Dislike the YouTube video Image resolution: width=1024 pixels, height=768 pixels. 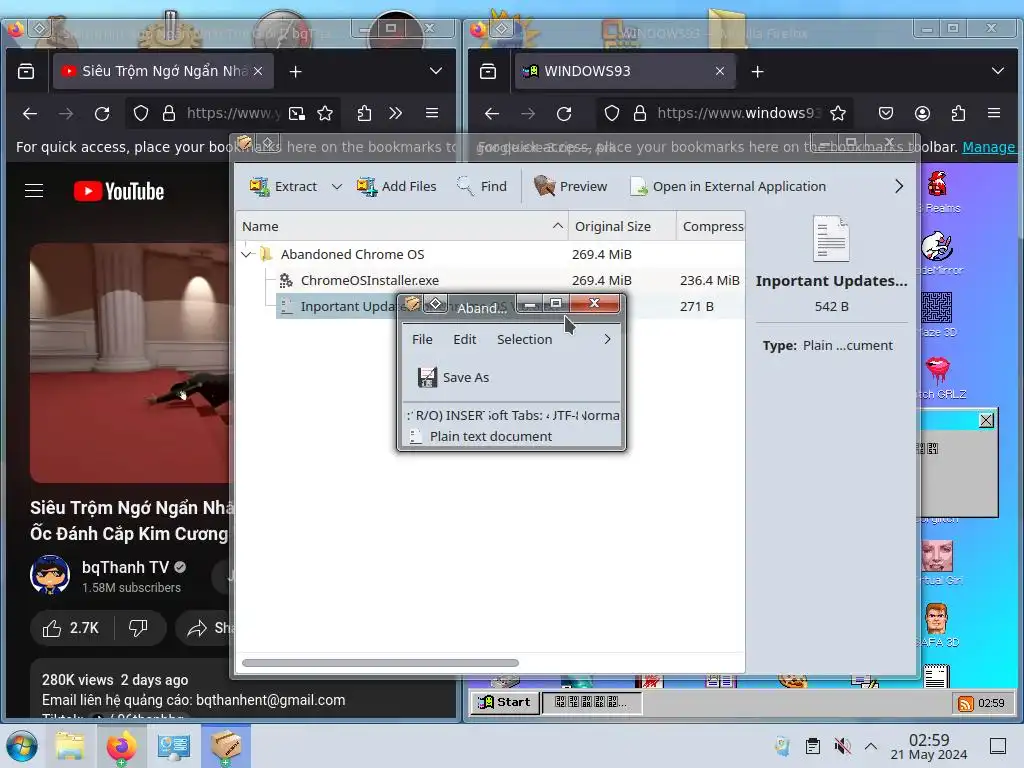click(138, 628)
